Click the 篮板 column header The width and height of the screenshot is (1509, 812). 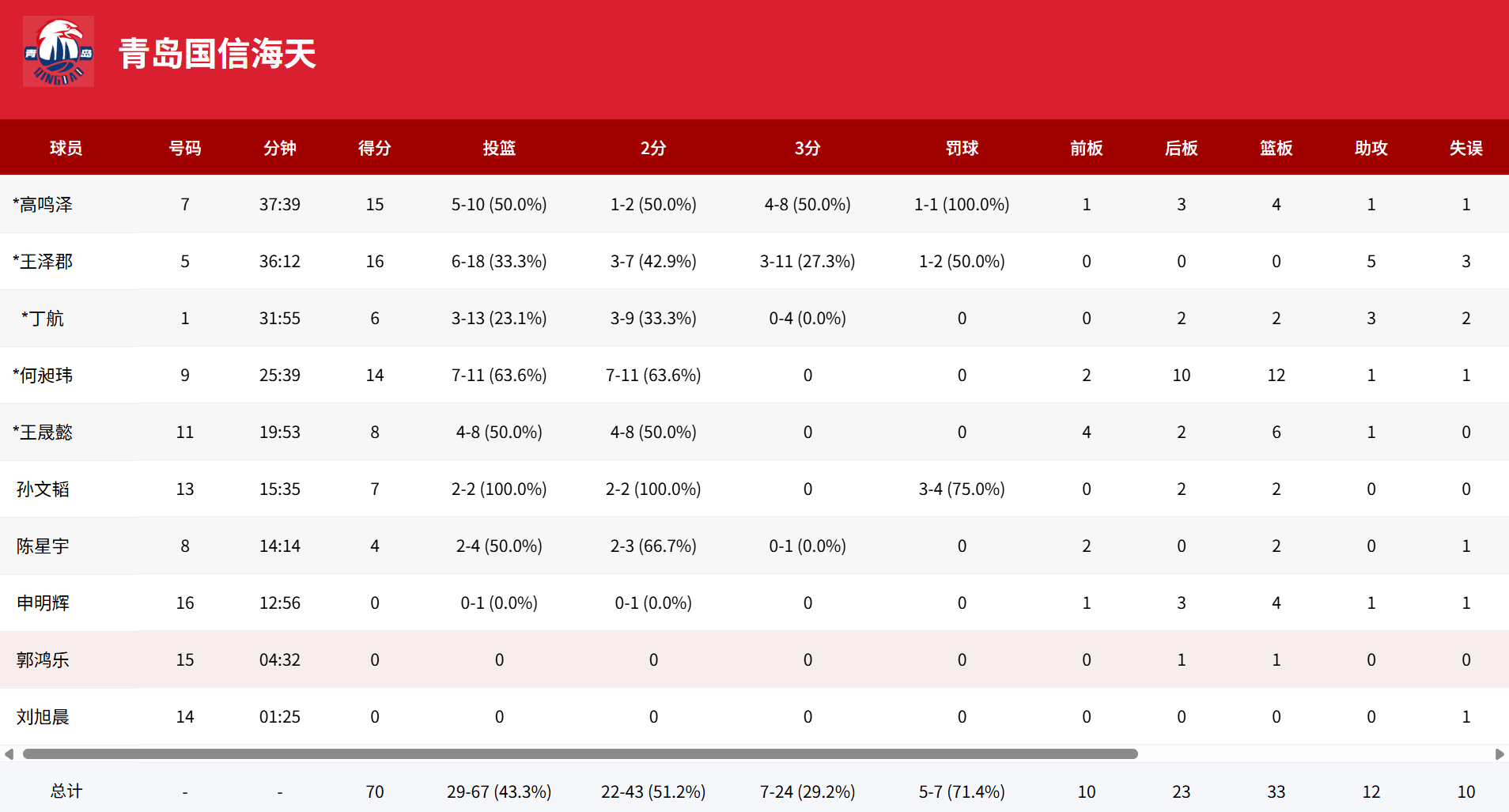(1276, 148)
